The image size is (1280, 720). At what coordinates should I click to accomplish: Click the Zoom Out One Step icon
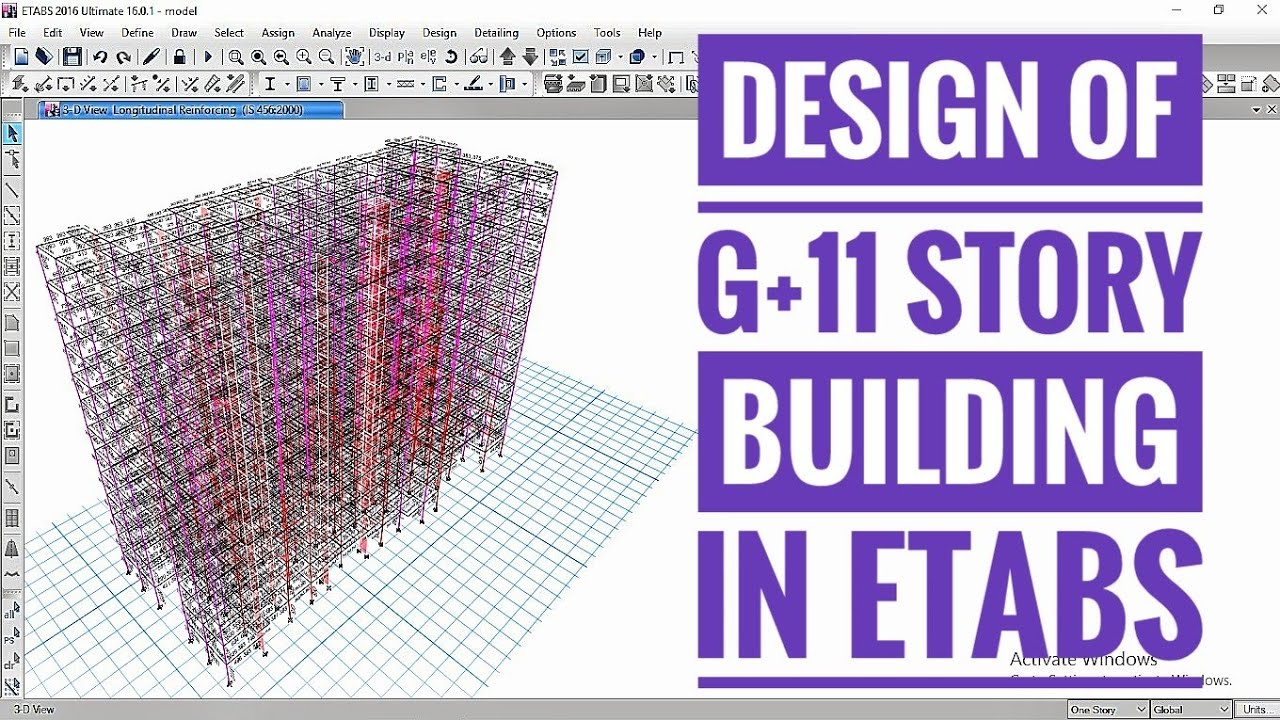326,57
